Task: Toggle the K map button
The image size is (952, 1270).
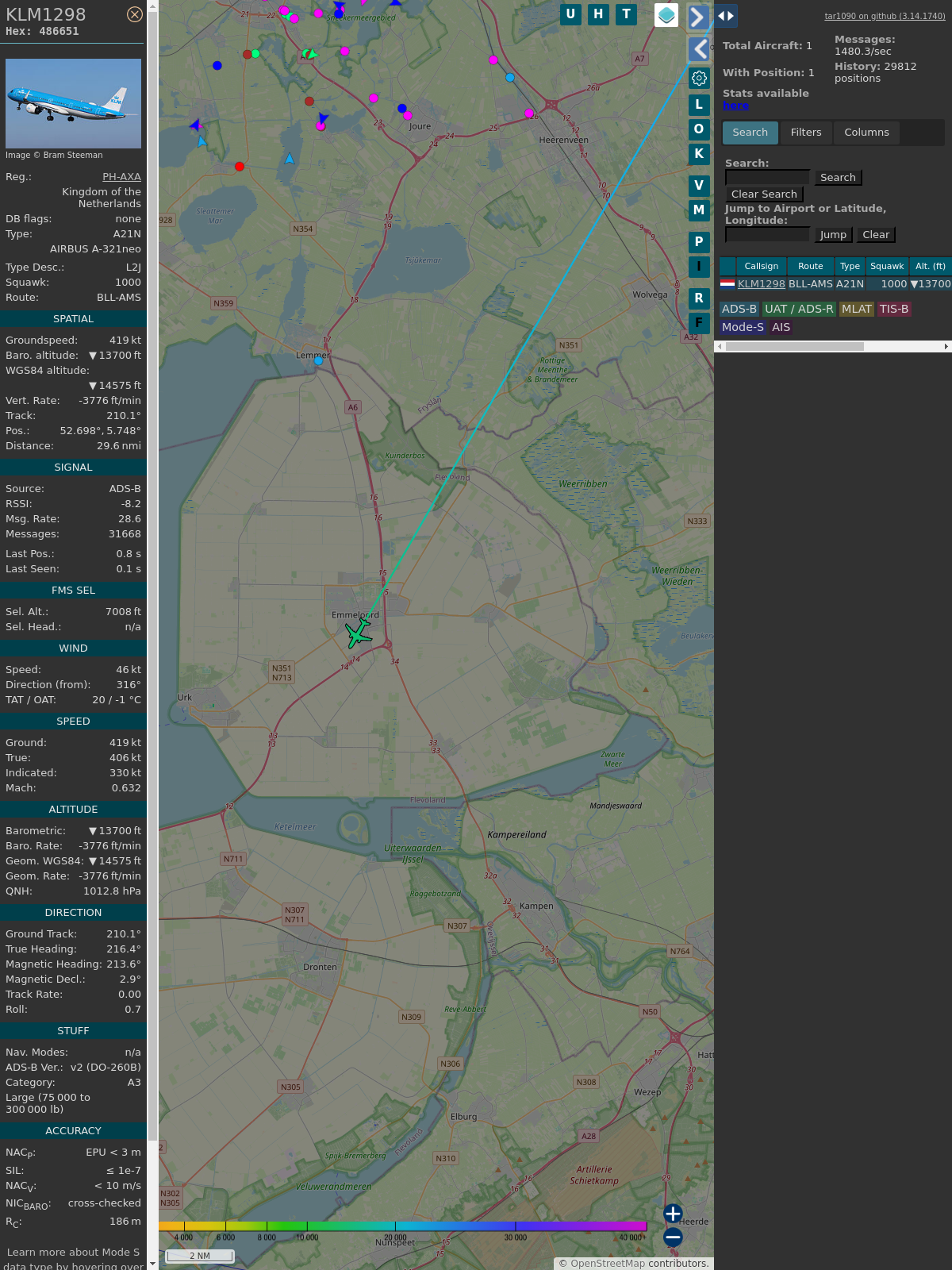Action: coord(699,154)
